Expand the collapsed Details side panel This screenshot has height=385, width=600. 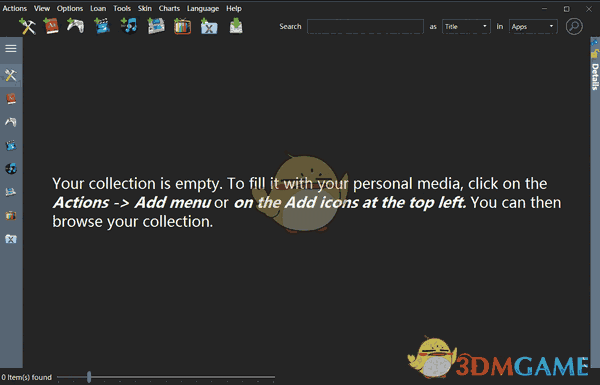coord(595,77)
